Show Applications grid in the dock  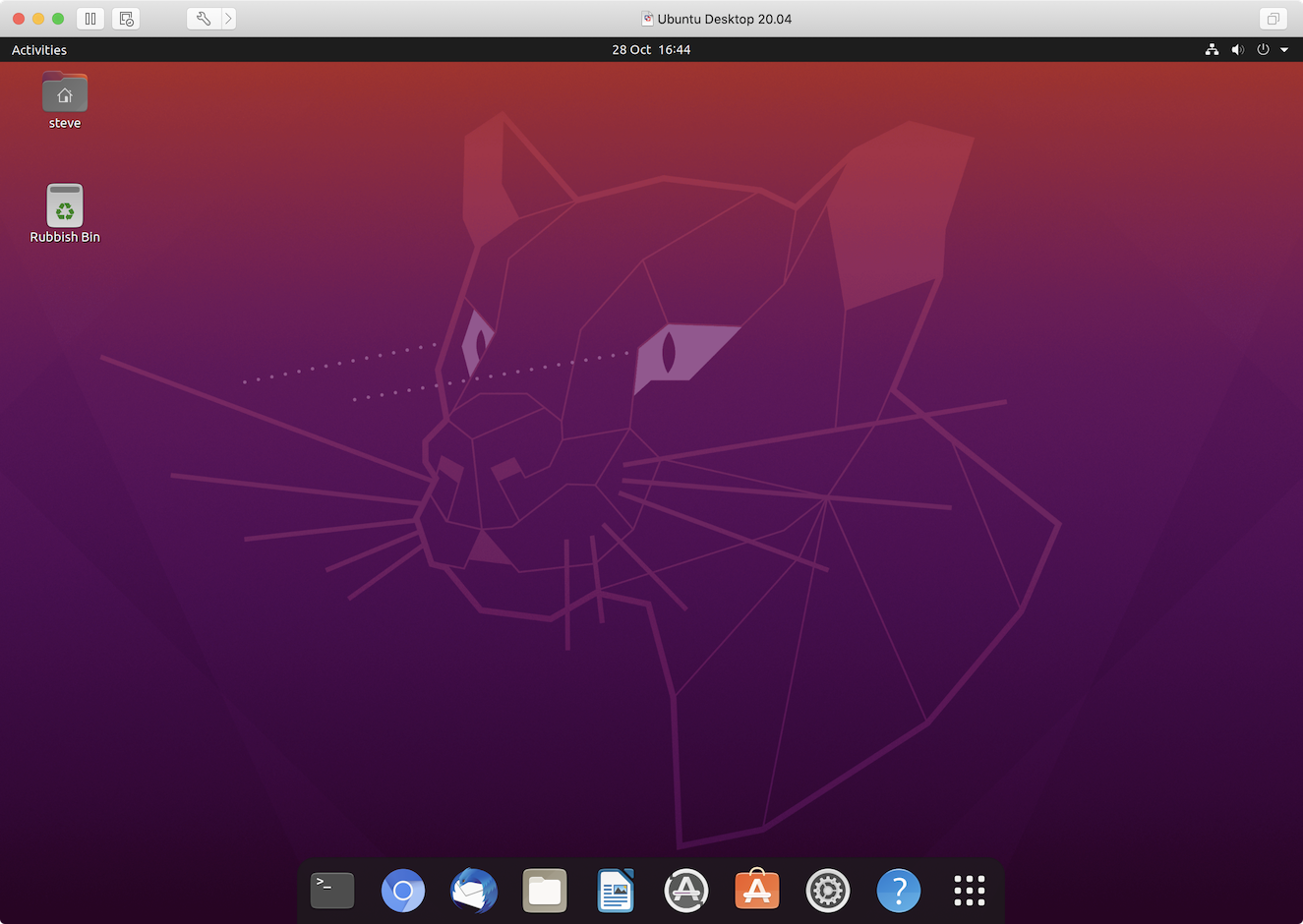point(970,891)
